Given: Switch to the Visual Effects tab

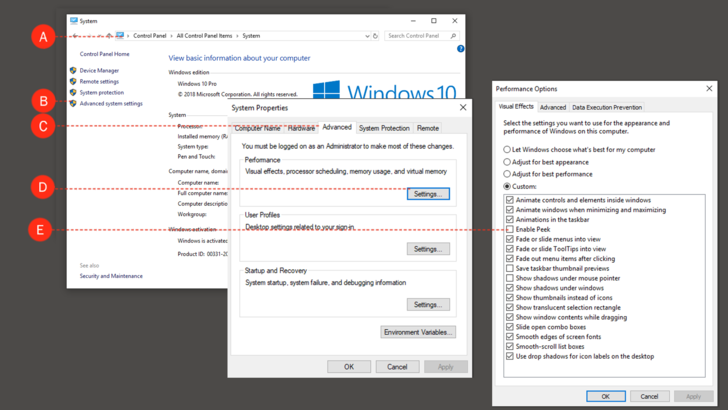Looking at the screenshot, I should click(516, 106).
